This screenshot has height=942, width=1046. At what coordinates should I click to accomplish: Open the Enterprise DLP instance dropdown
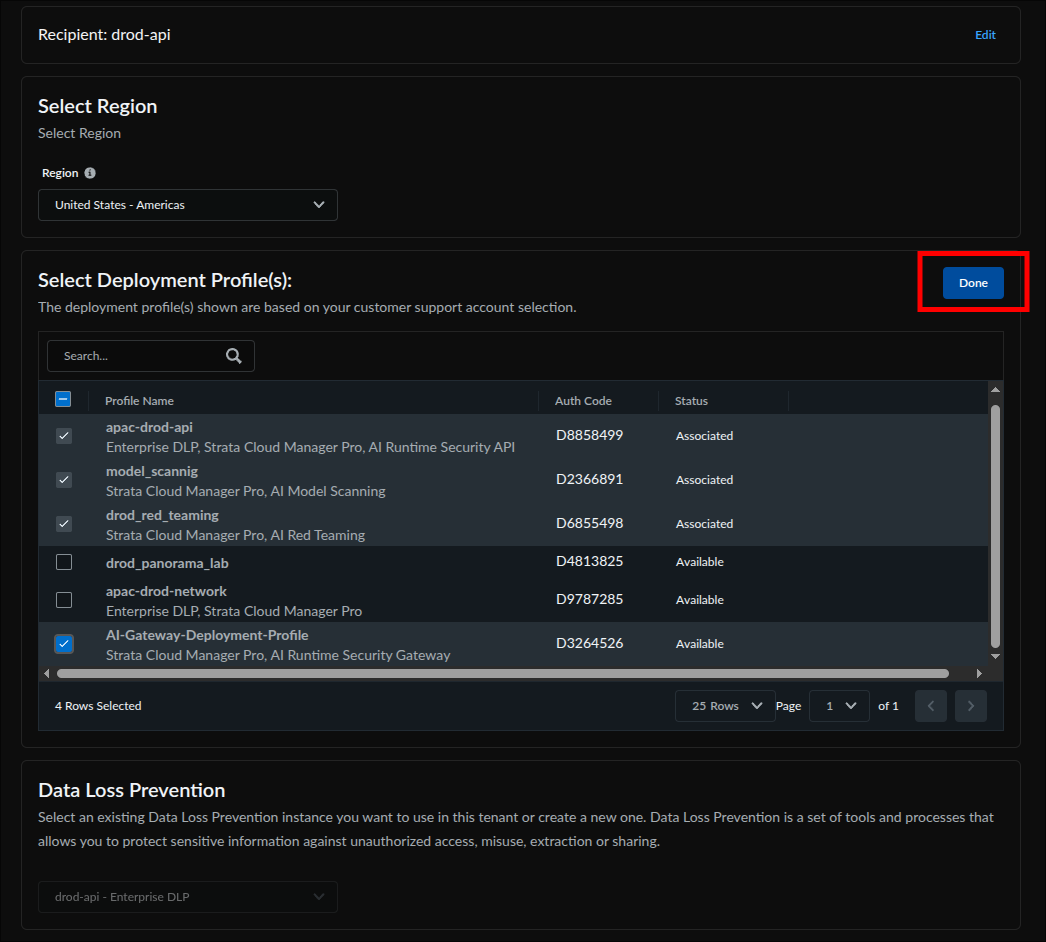[187, 897]
